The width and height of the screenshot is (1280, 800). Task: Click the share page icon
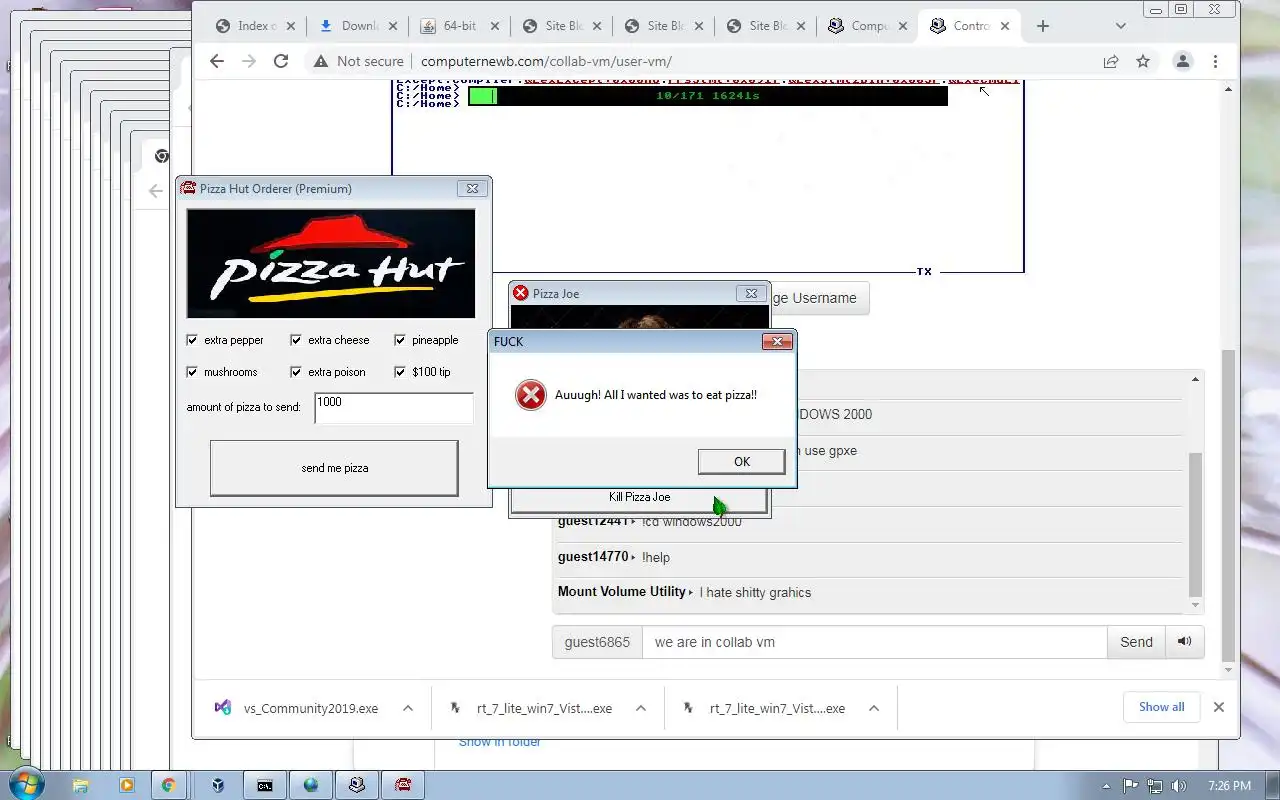(1111, 61)
